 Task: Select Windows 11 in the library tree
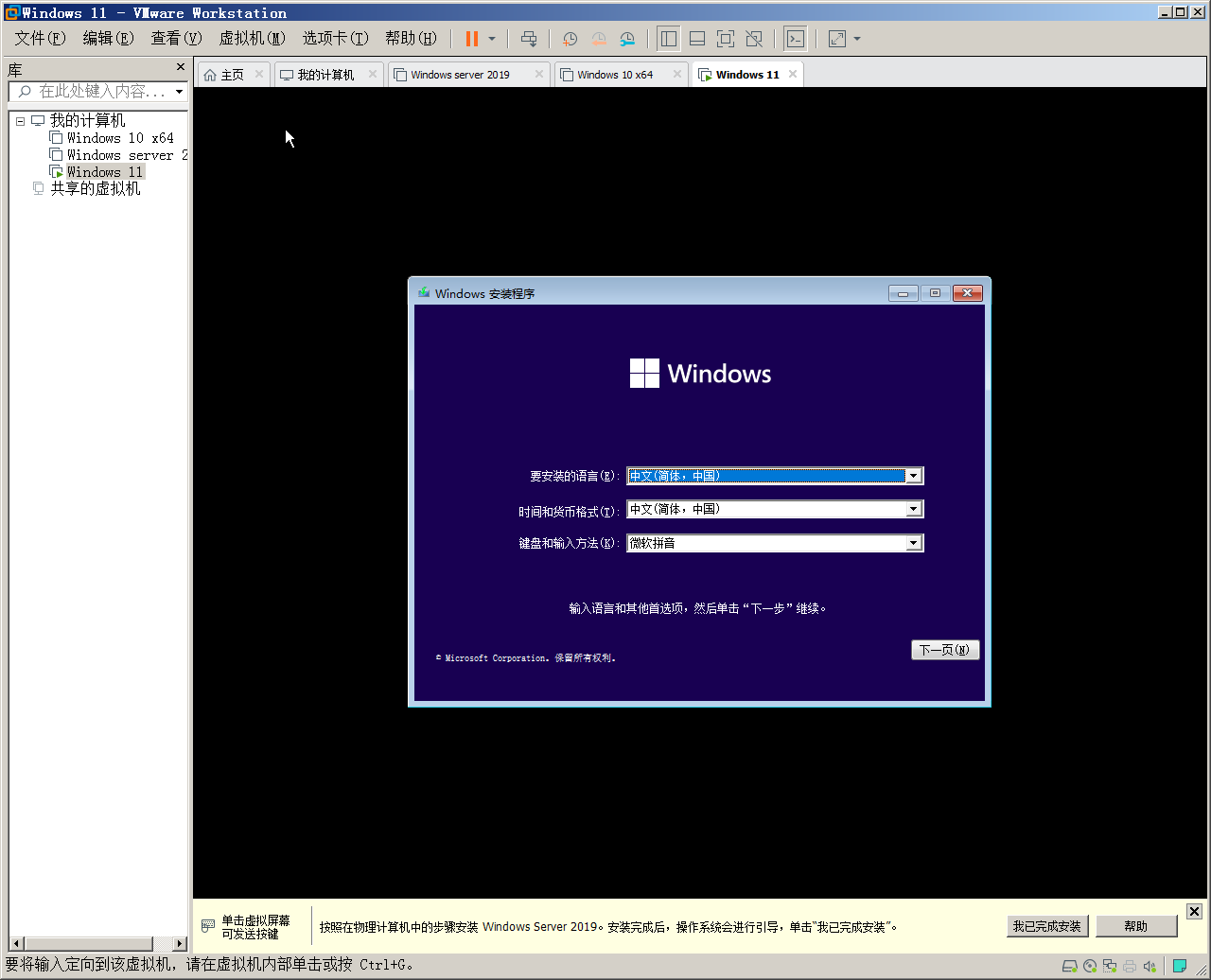[x=105, y=172]
